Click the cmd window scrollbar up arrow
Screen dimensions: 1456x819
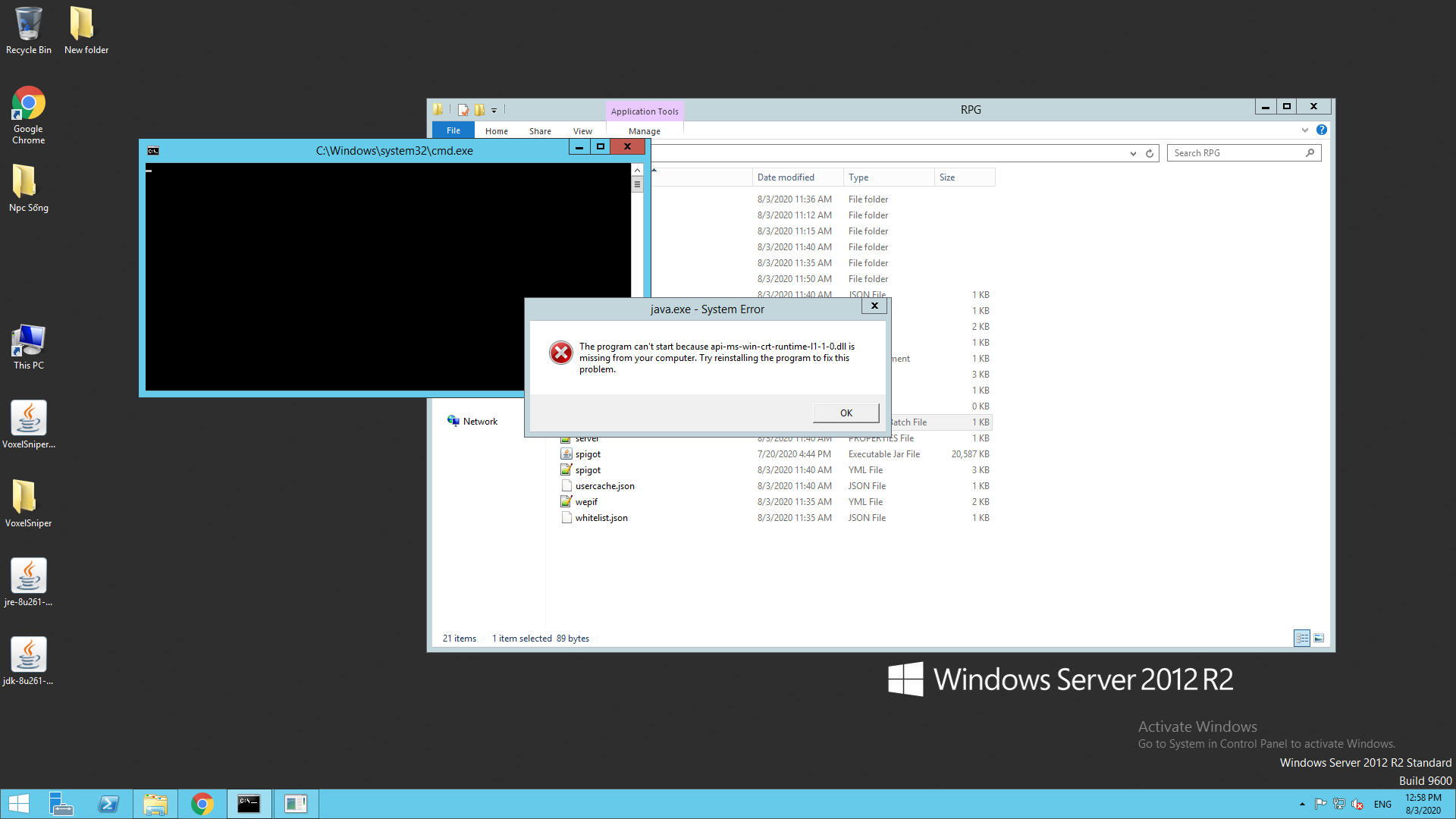[x=637, y=170]
